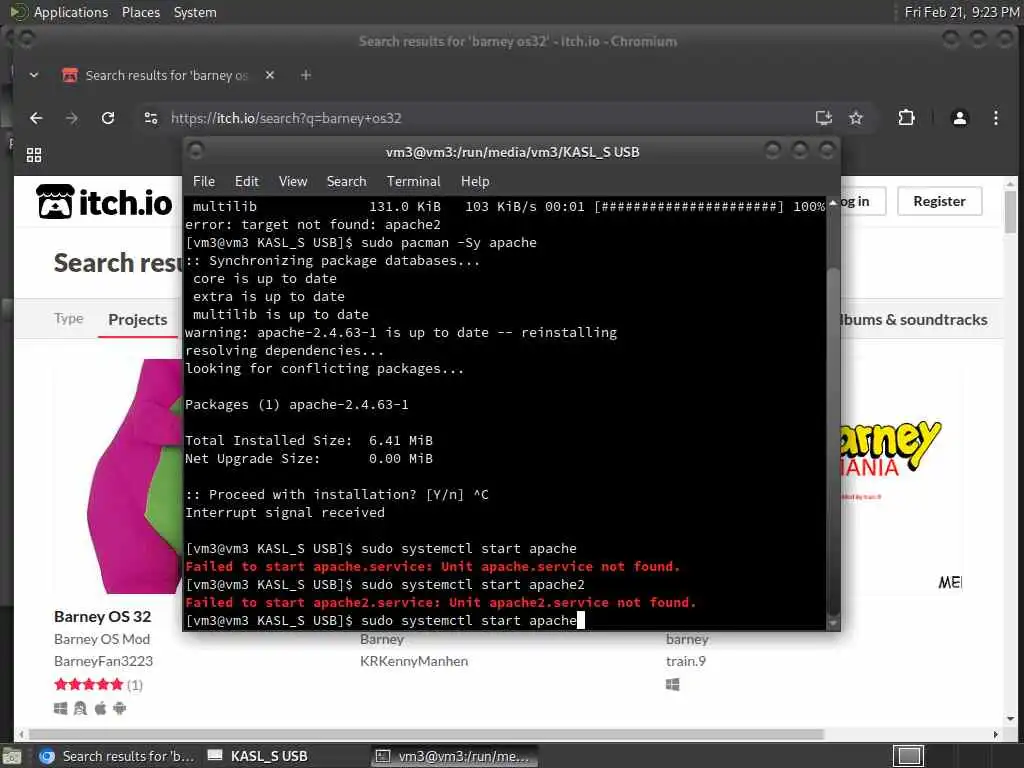Viewport: 1024px width, 768px height.
Task: Open a new Chromium tab
Action: (306, 75)
